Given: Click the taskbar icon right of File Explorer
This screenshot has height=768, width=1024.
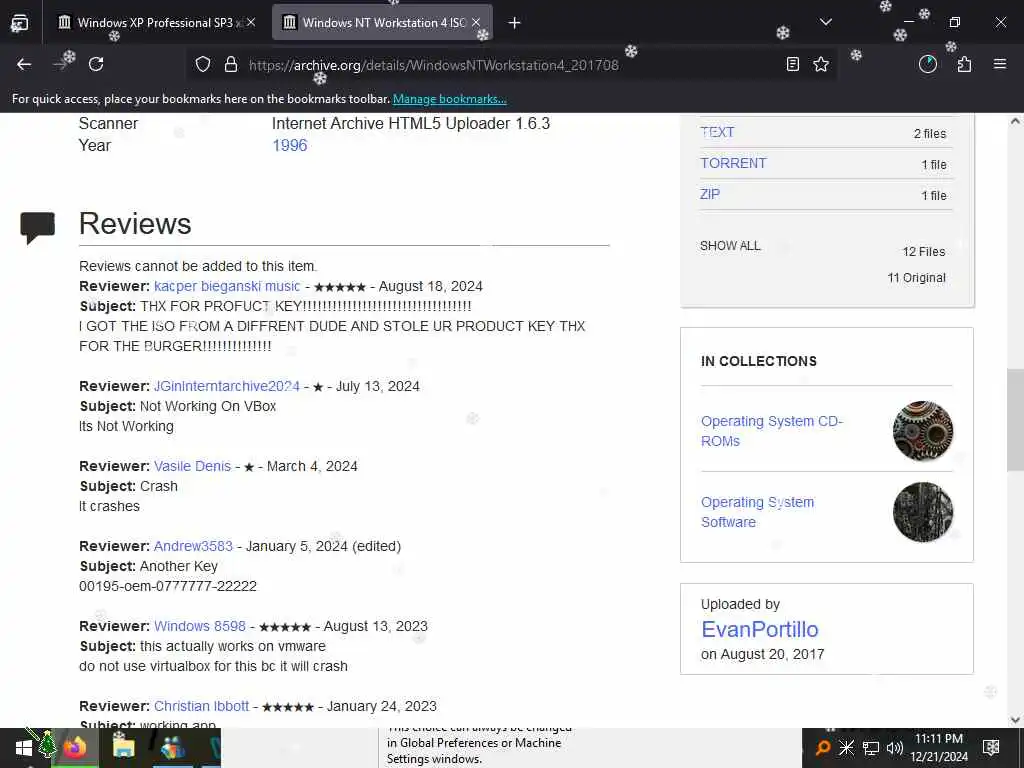Looking at the screenshot, I should 172,748.
